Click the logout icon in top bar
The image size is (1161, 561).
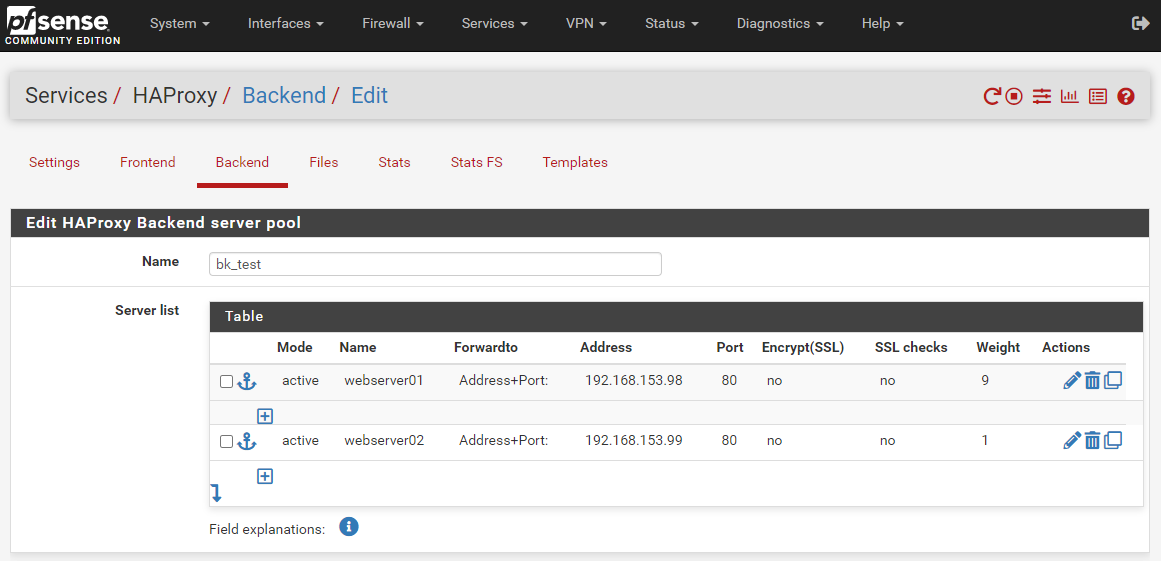[x=1140, y=24]
